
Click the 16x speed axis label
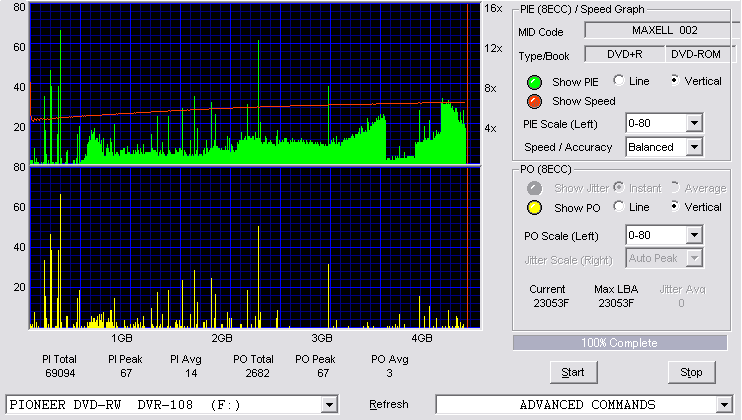493,9
